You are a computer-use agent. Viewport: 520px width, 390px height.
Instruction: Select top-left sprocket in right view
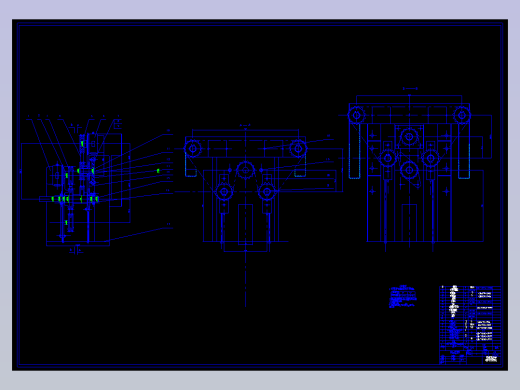coord(356,115)
